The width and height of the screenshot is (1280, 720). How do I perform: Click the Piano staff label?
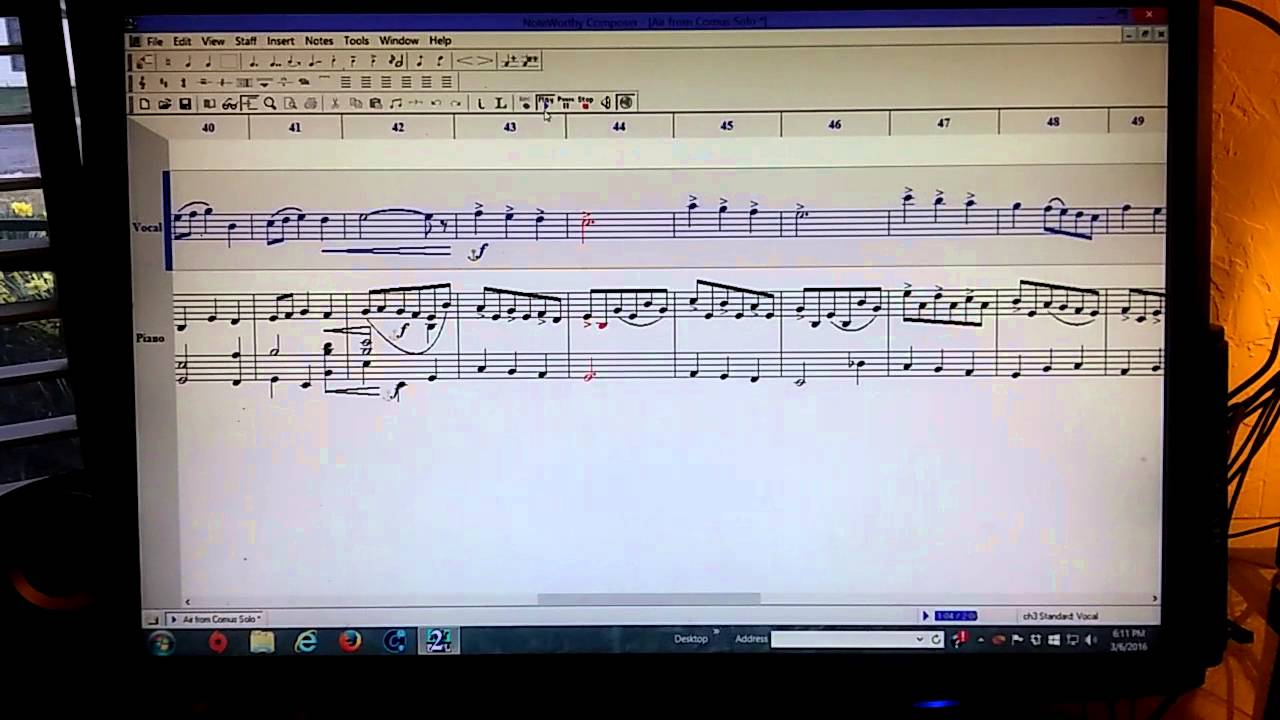click(150, 338)
